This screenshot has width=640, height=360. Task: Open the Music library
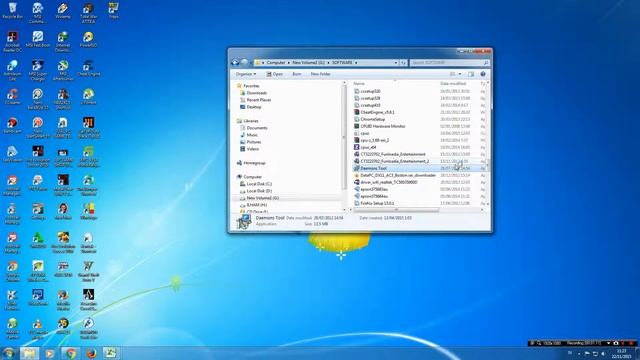252,135
